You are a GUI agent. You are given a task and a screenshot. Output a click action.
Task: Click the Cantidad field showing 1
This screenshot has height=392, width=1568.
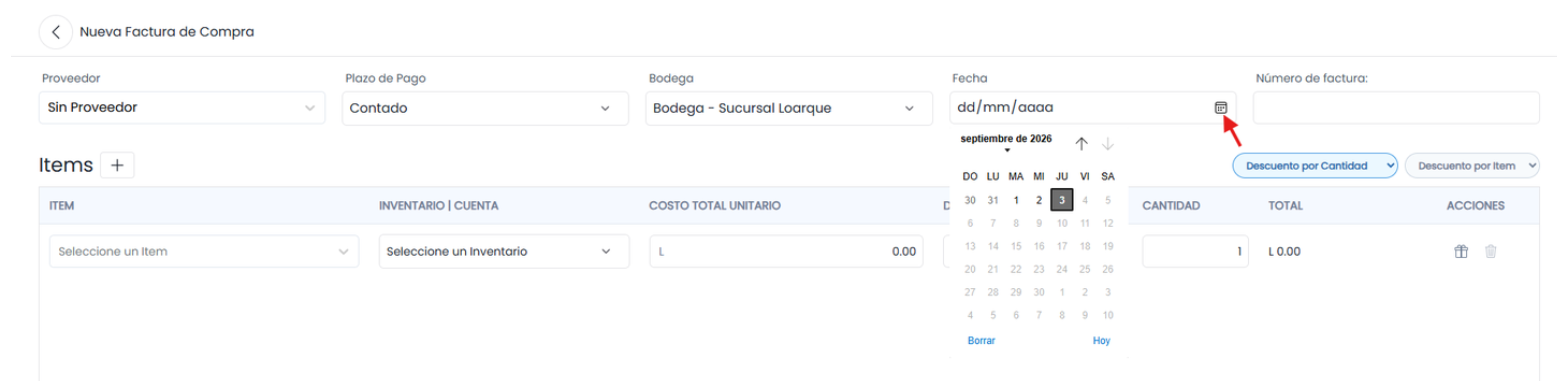click(1195, 251)
